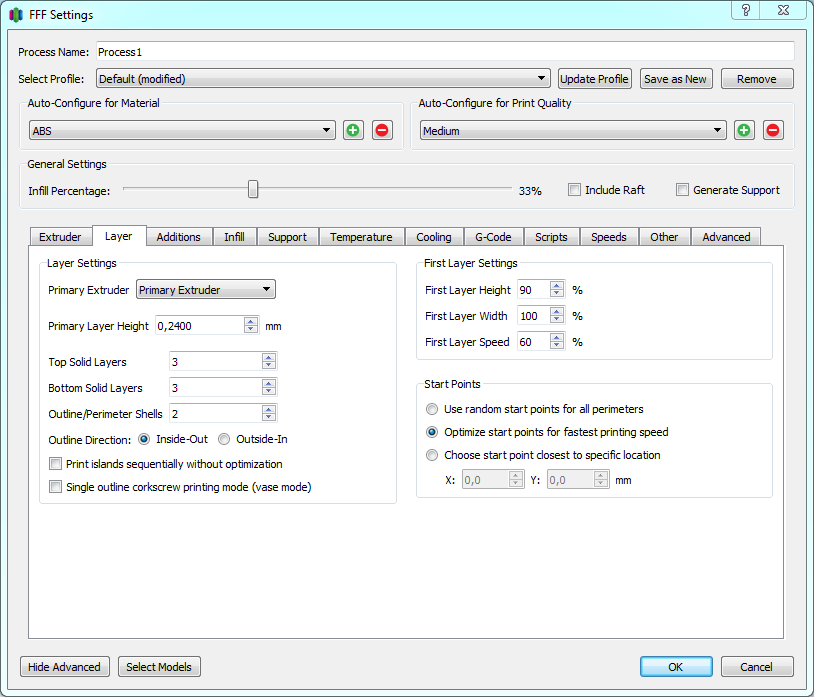Open the Select Profile dropdown
This screenshot has height=697, width=814.
tap(323, 79)
